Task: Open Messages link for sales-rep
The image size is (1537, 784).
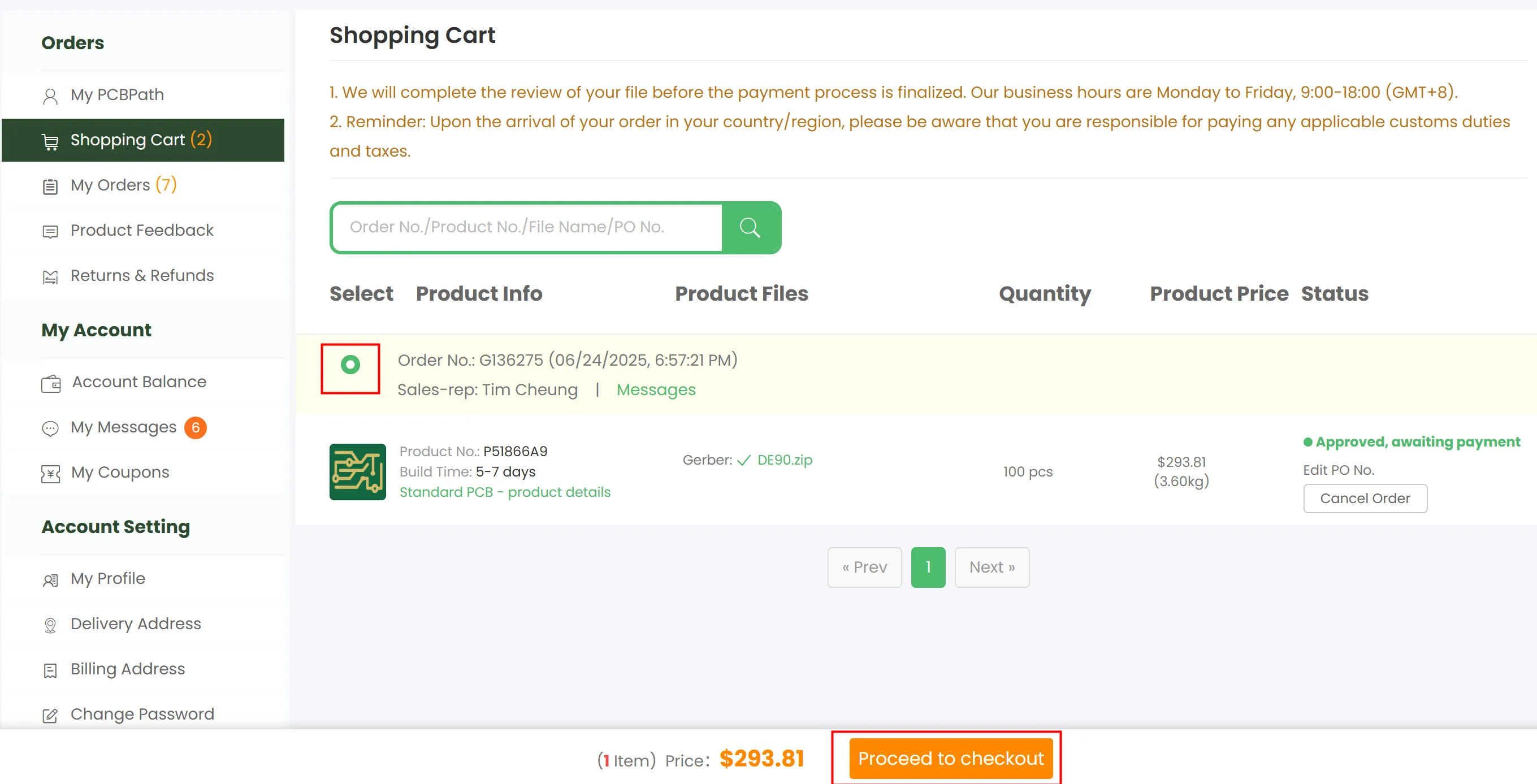Action: pyautogui.click(x=655, y=389)
